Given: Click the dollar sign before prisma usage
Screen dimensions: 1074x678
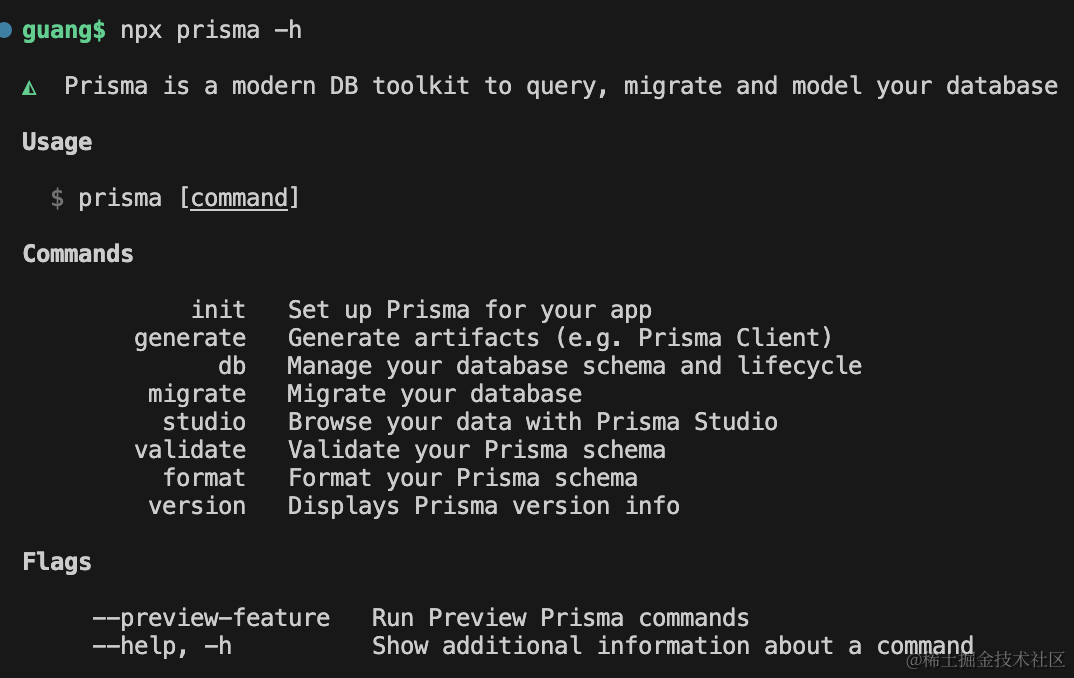Looking at the screenshot, I should 57,198.
